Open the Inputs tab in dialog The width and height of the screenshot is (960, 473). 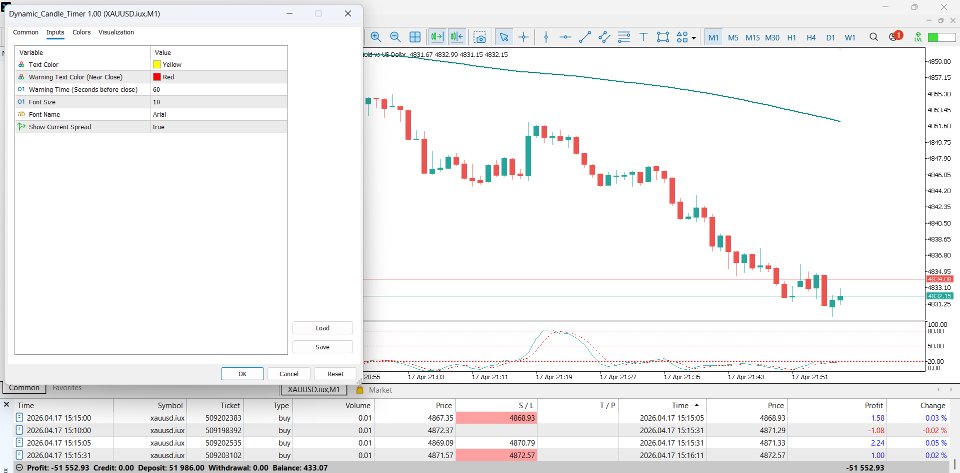click(x=55, y=32)
